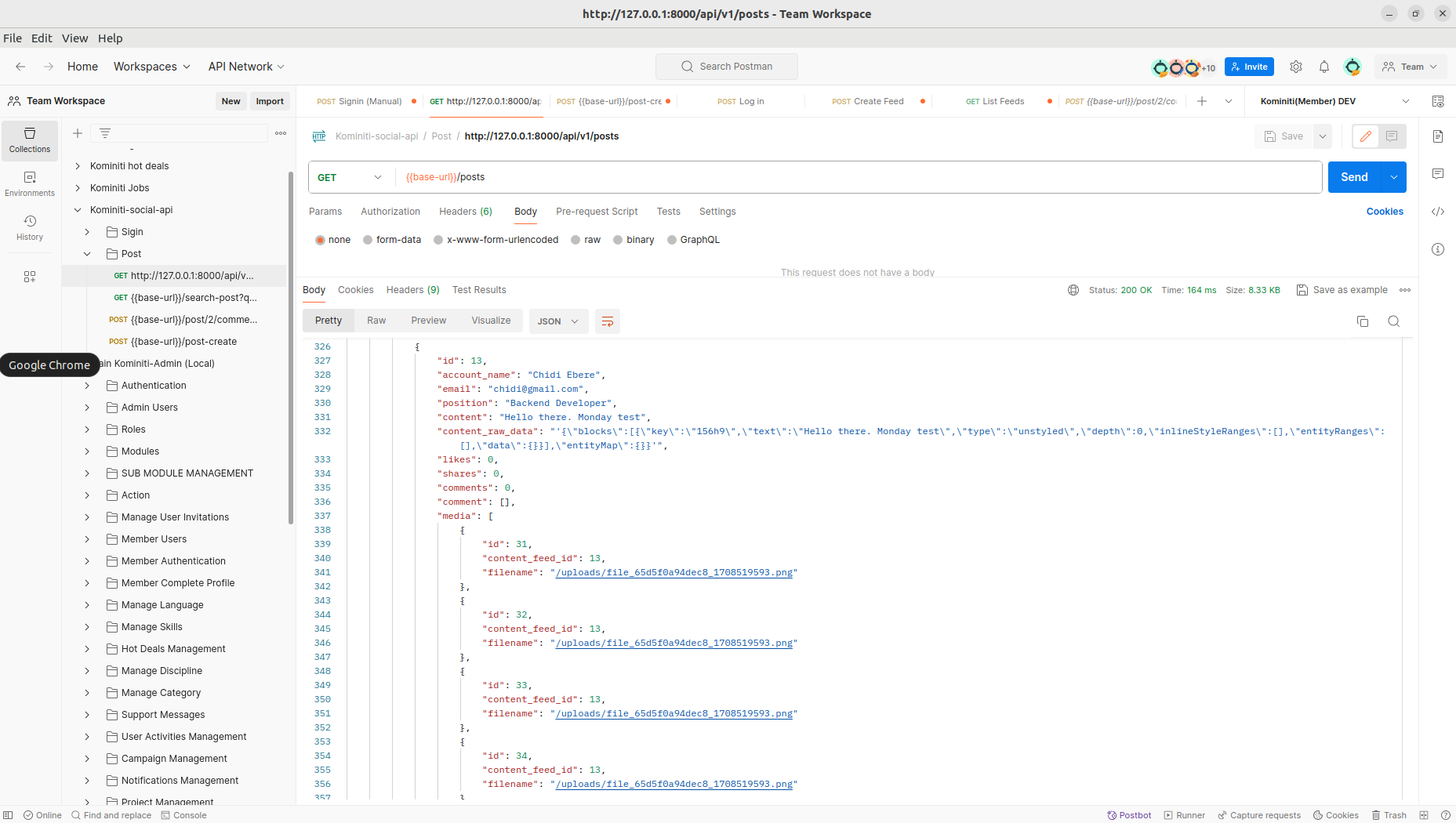Click the notifications bell icon
1456x823 pixels.
[1323, 67]
